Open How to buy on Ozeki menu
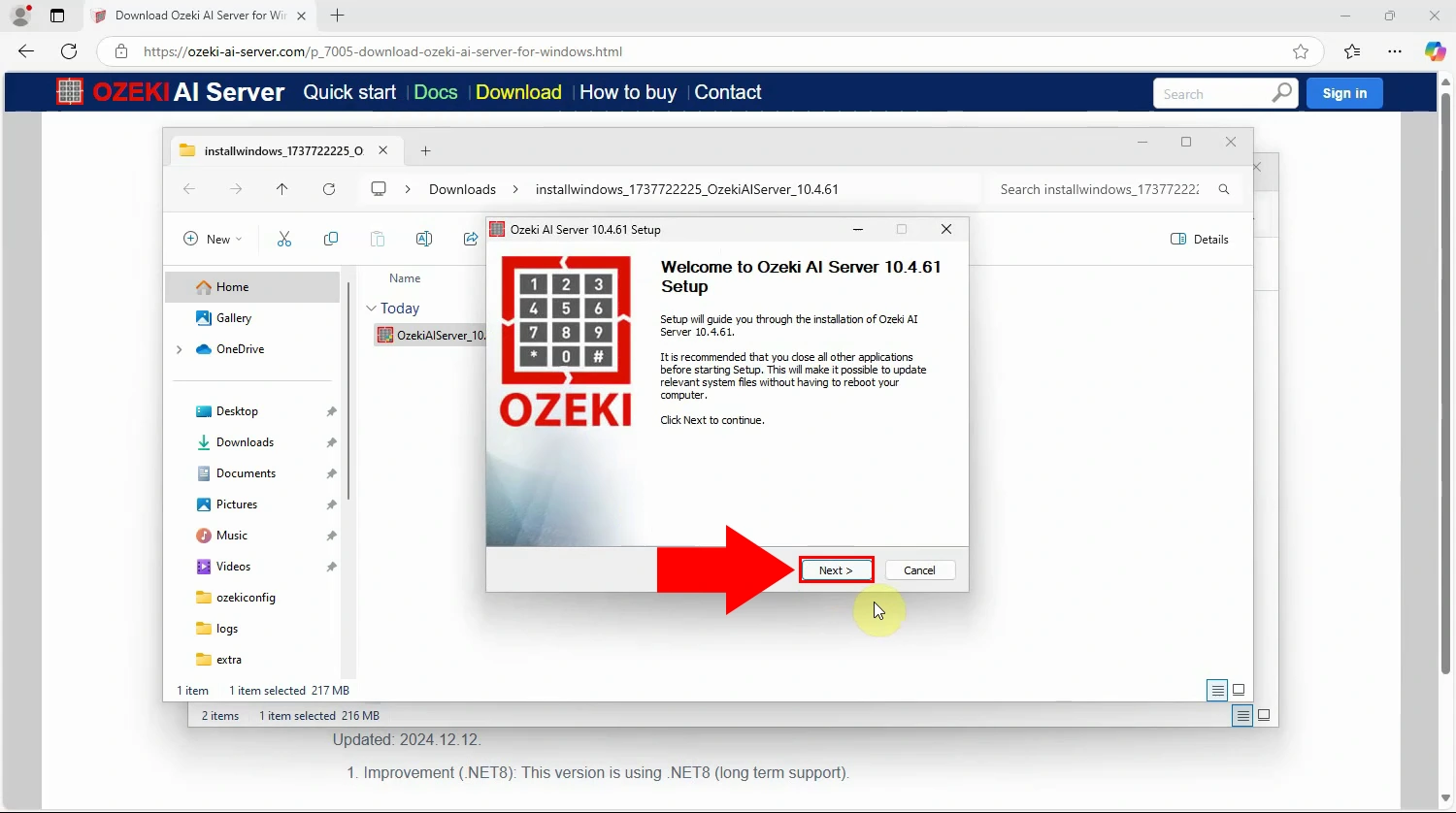Image resolution: width=1456 pixels, height=813 pixels. click(x=628, y=92)
